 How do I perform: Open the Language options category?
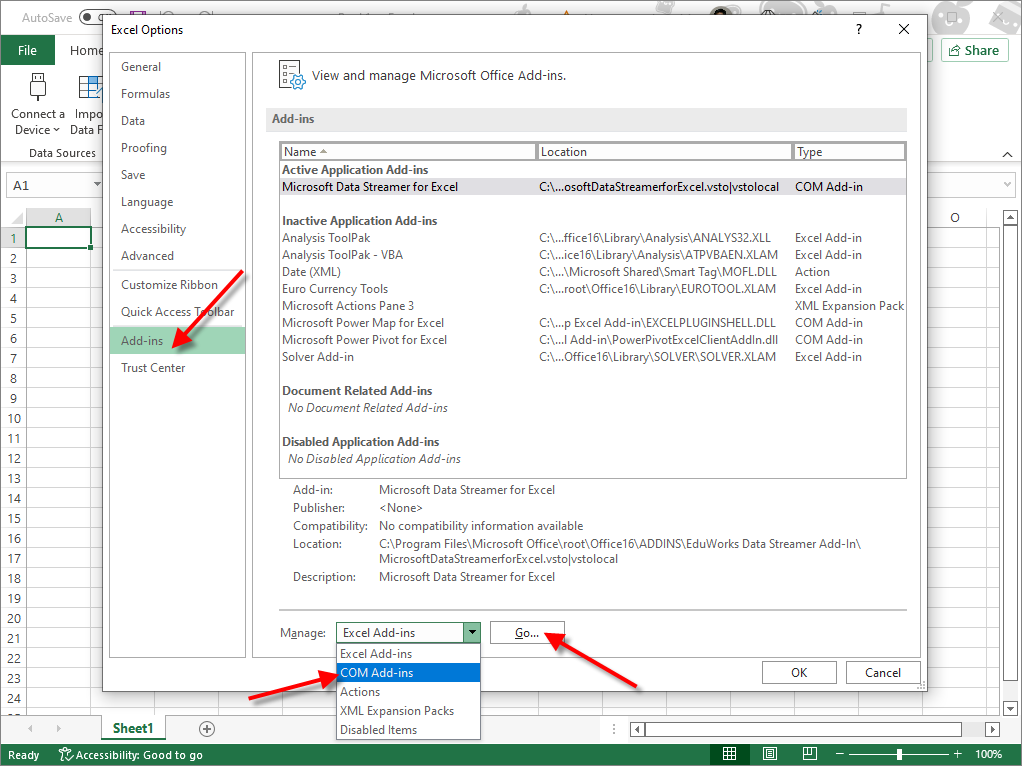coord(177,202)
